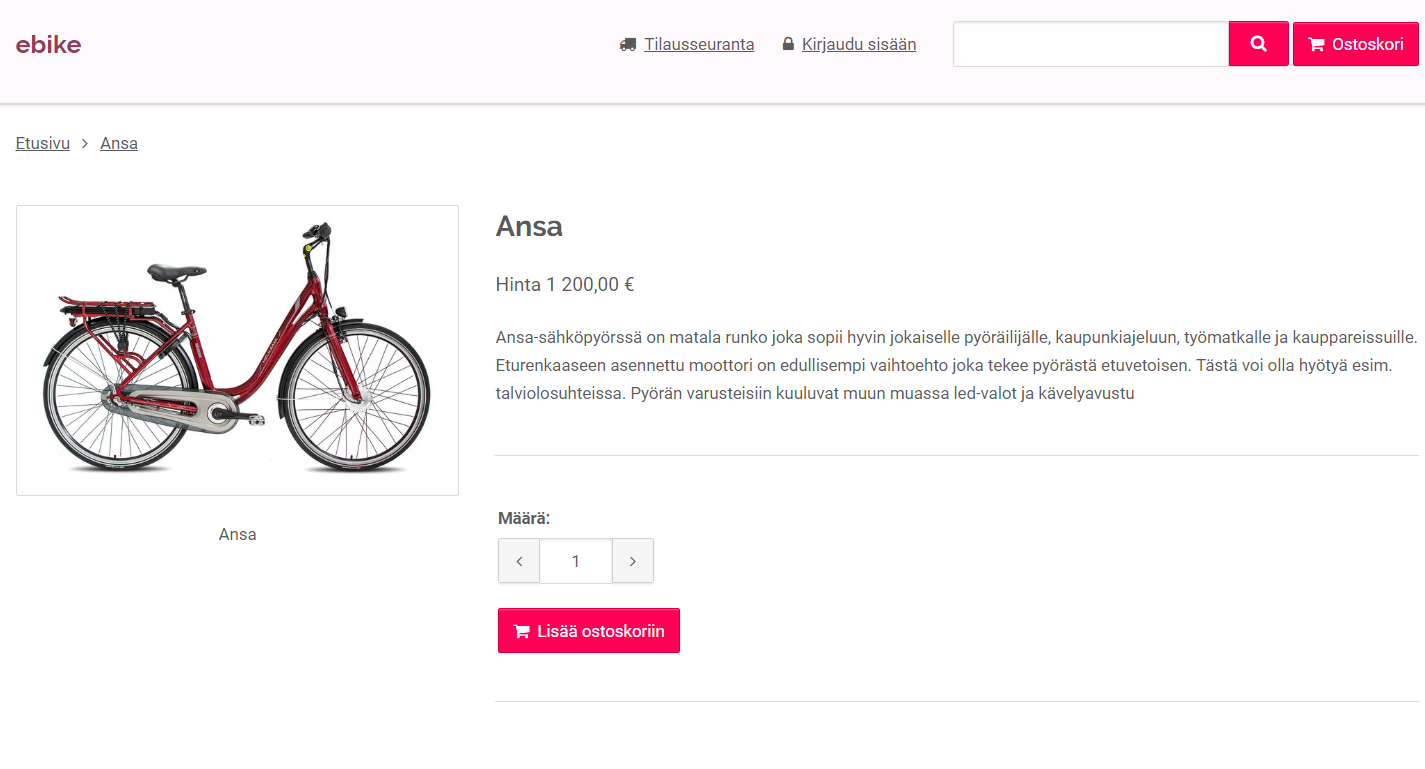Image resolution: width=1425 pixels, height=769 pixels.
Task: Click the ebike site logo
Action: 48,44
